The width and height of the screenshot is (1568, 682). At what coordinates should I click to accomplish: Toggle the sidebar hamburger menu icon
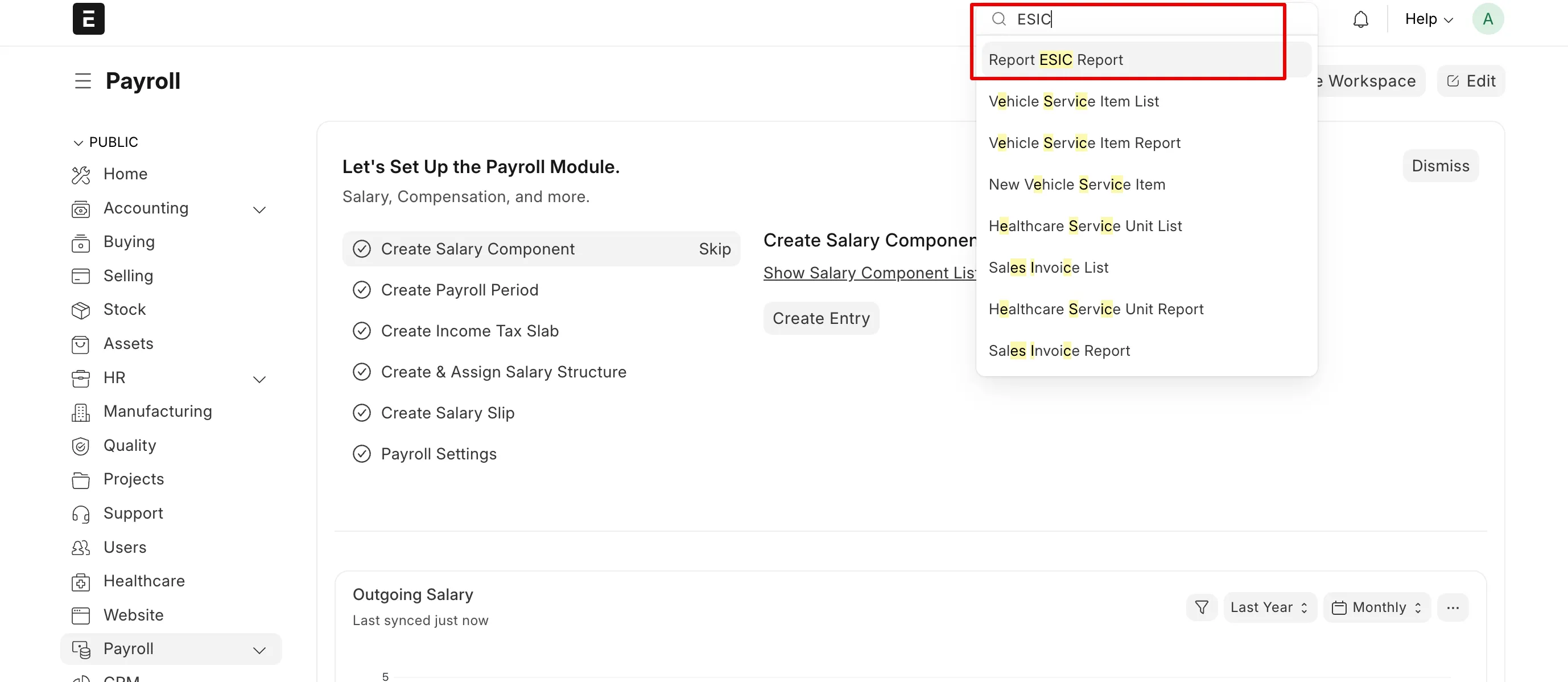(x=83, y=81)
